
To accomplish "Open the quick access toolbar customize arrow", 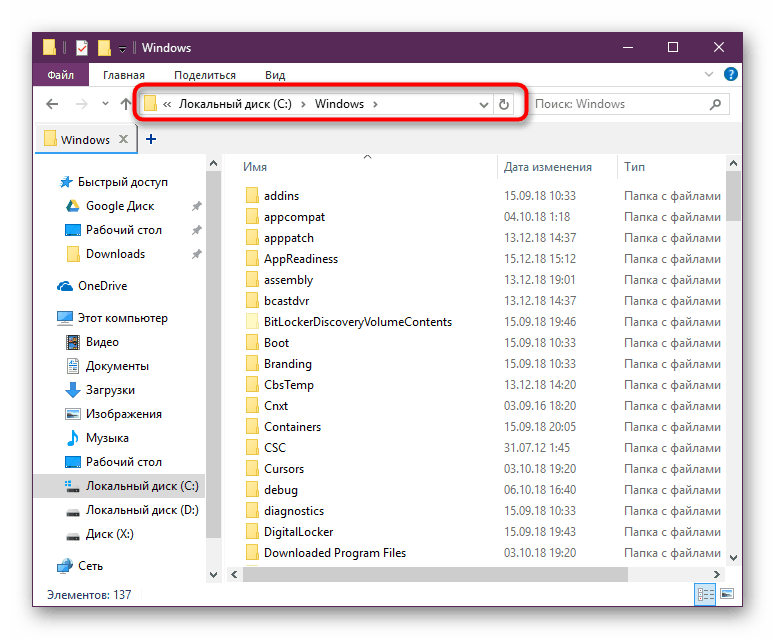I will pyautogui.click(x=122, y=48).
